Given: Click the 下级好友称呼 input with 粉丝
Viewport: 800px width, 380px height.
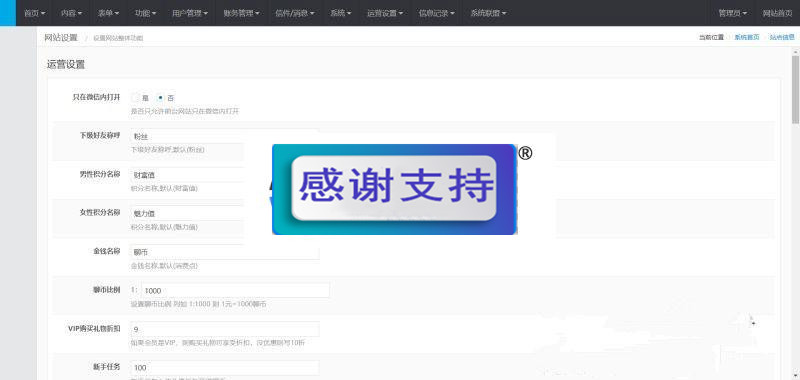Looking at the screenshot, I should 224,136.
